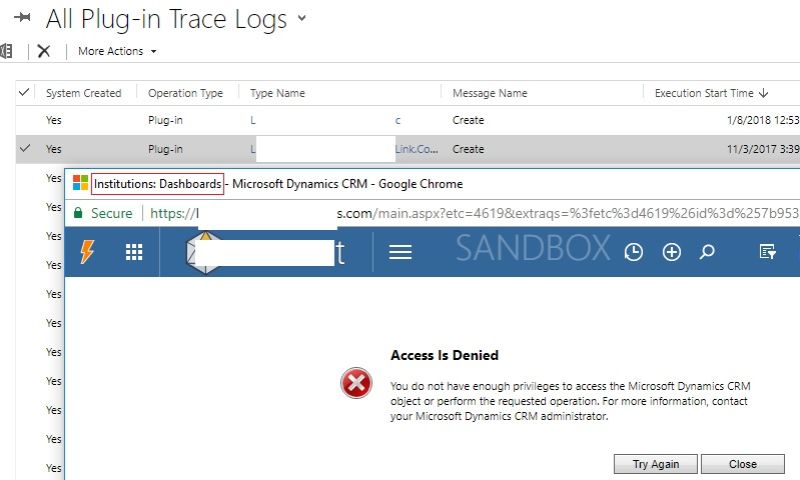Click Plug-in in the 11/3/2017 row

(x=165, y=149)
